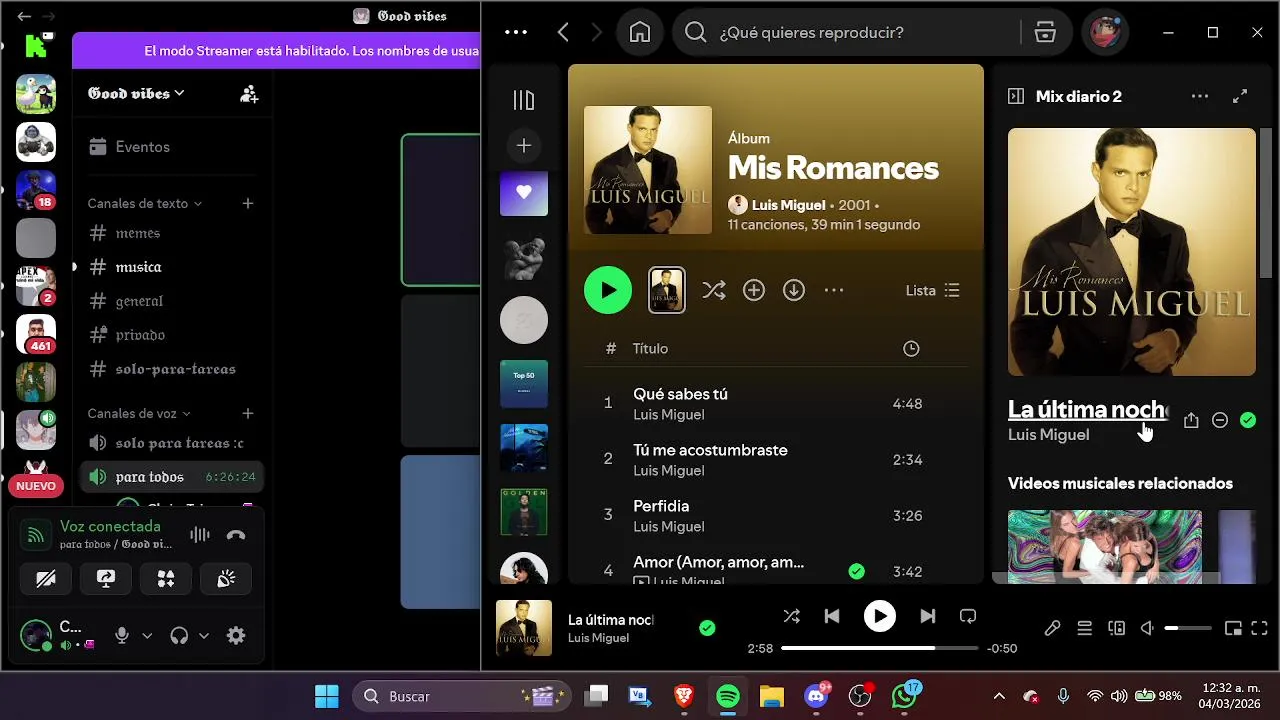Open Lista view dropdown

(x=933, y=290)
